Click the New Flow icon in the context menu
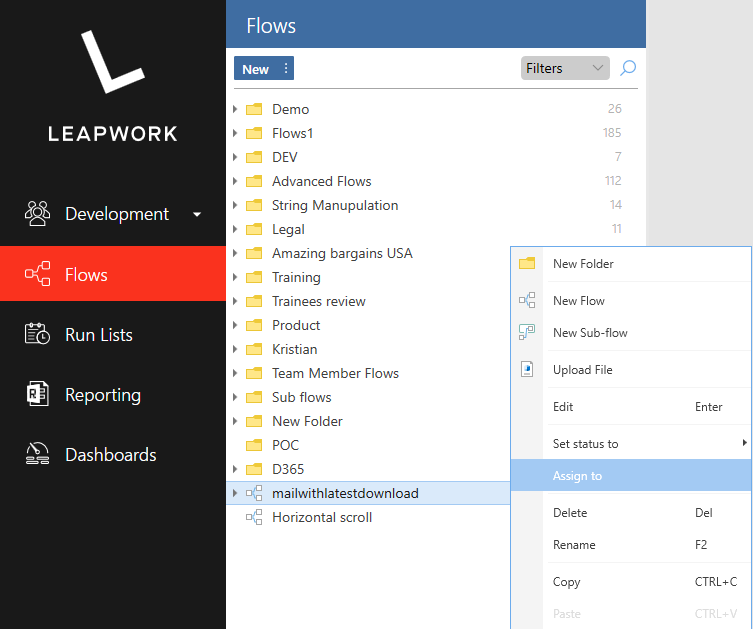The height and width of the screenshot is (629, 753). pyautogui.click(x=527, y=300)
